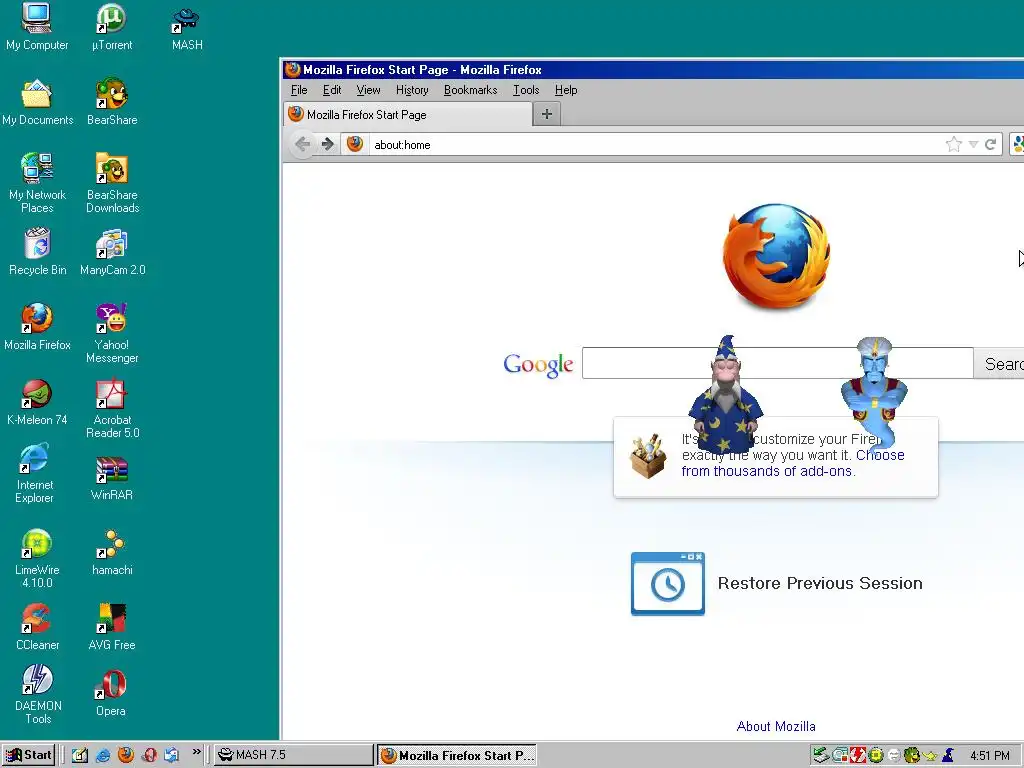The image size is (1024, 768).
Task: Click the large Firefox logo
Action: point(776,256)
